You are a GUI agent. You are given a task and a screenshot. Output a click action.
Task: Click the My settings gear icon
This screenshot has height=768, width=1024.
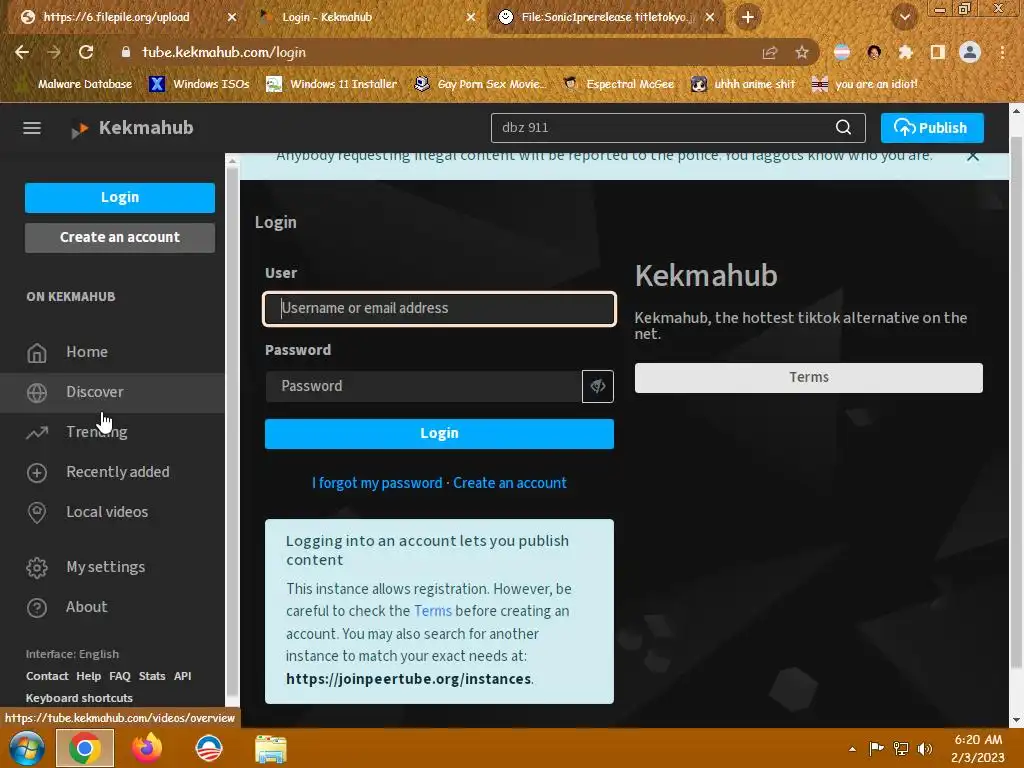(x=37, y=568)
